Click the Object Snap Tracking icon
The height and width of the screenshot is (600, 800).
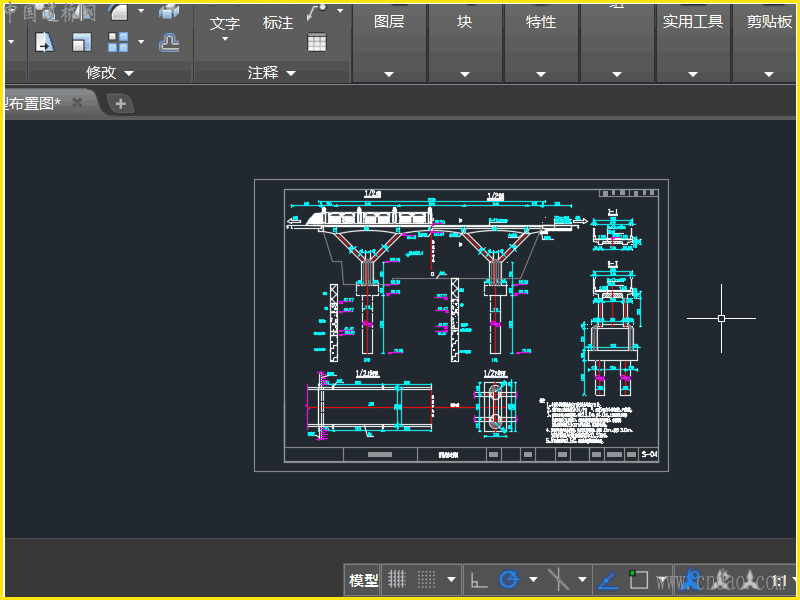pos(607,579)
